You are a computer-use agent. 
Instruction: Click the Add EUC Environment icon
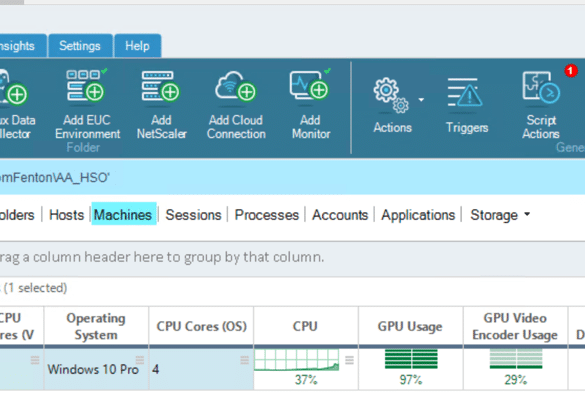coord(87,85)
